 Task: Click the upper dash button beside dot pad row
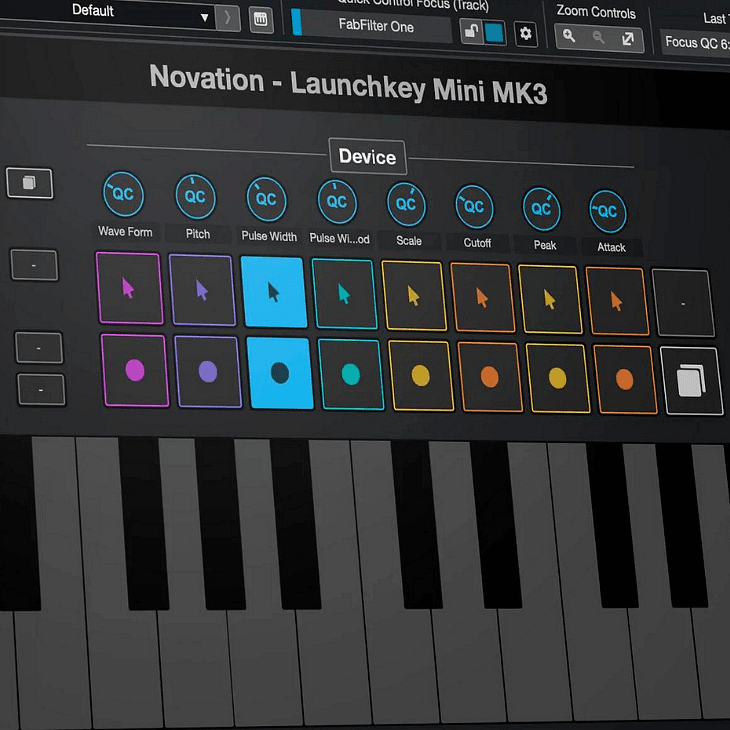[x=39, y=348]
